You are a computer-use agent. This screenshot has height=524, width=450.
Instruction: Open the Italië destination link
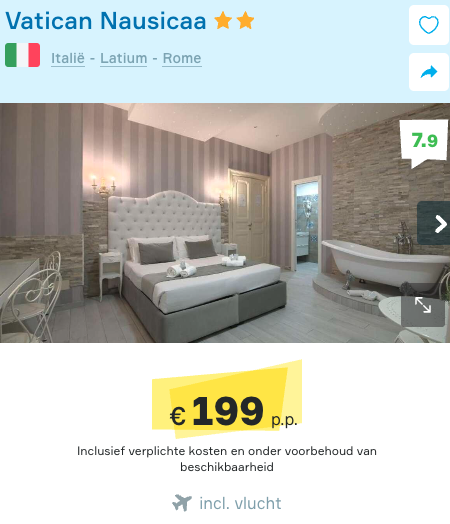pyautogui.click(x=68, y=58)
